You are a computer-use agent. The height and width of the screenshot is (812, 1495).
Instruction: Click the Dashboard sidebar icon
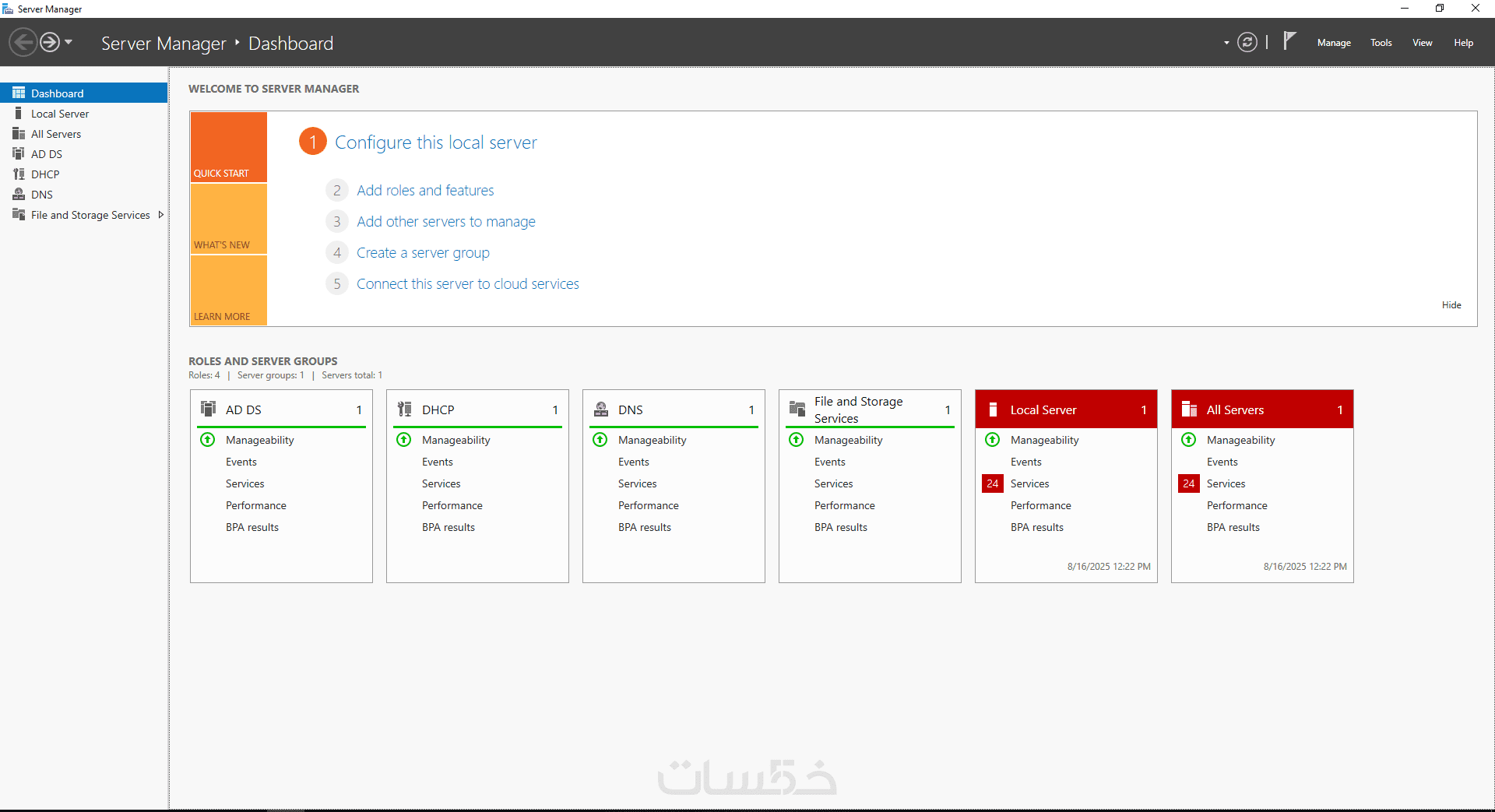[x=19, y=93]
